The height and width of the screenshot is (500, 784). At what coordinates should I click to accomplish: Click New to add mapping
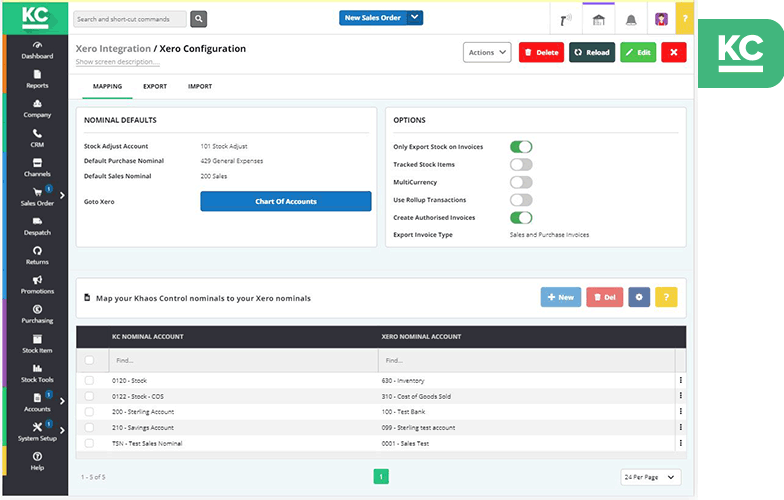click(560, 297)
